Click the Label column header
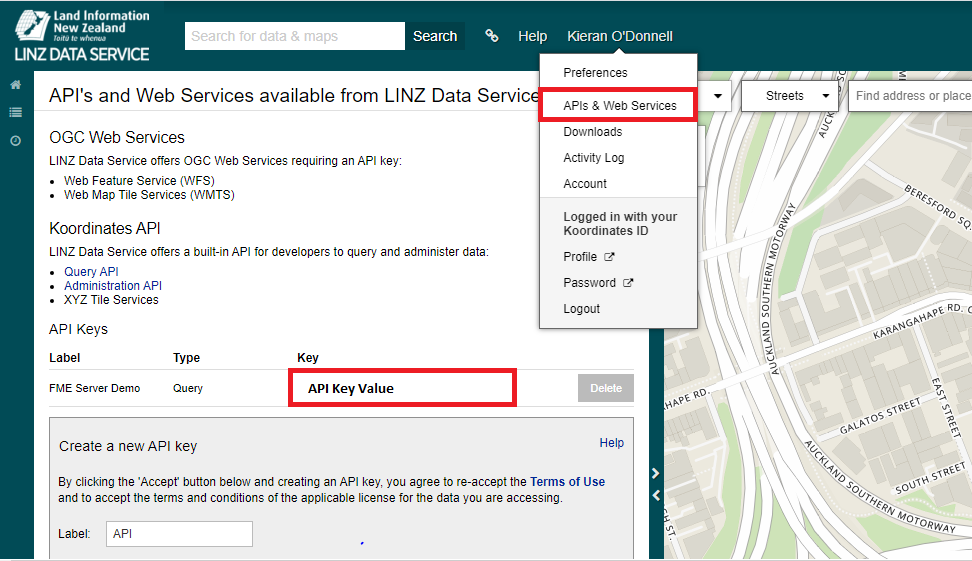This screenshot has height=561, width=972. point(64,358)
